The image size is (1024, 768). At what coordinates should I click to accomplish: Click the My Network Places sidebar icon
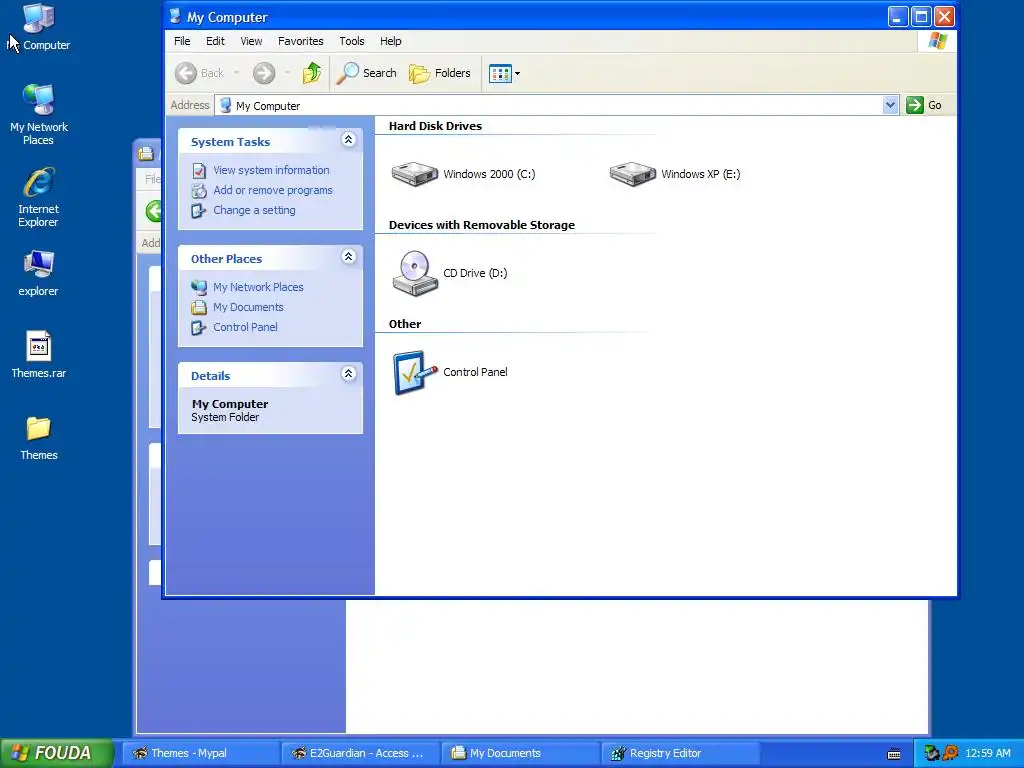[x=199, y=287]
